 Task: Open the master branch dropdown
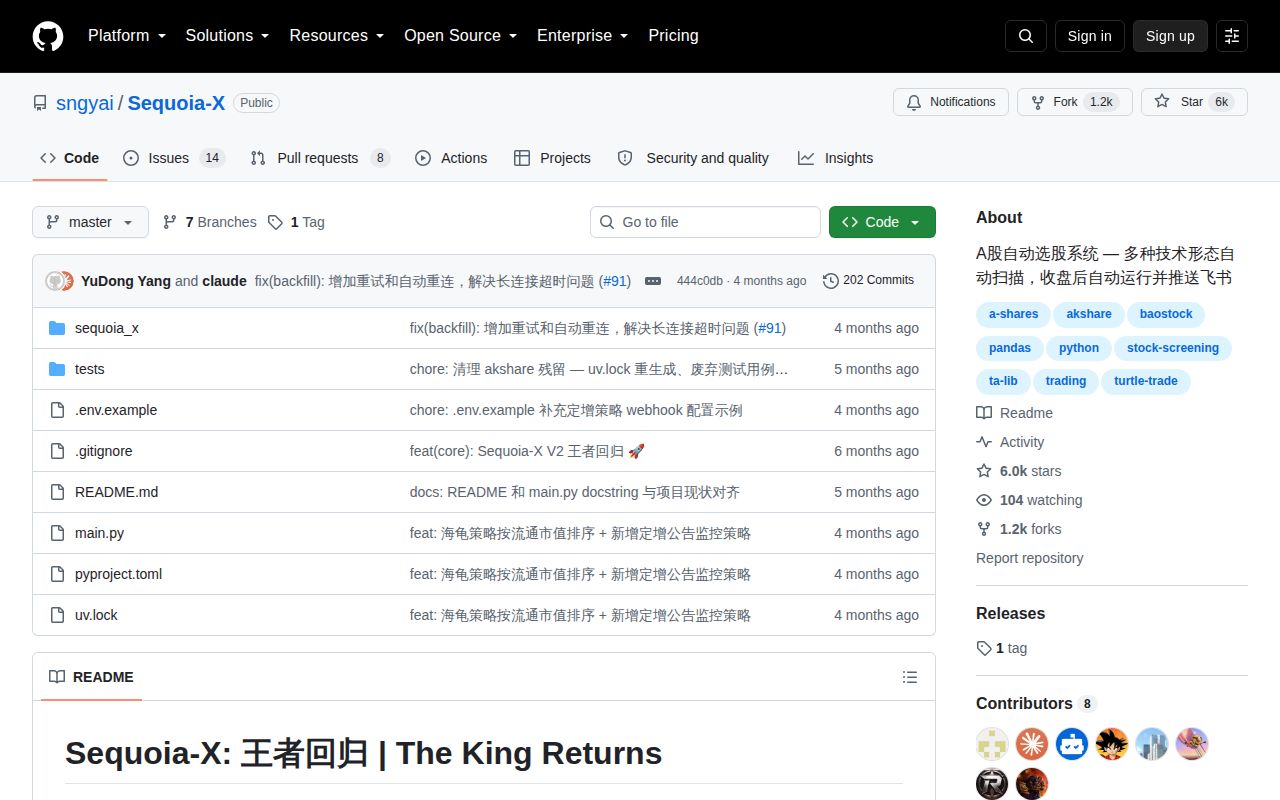pyautogui.click(x=90, y=222)
